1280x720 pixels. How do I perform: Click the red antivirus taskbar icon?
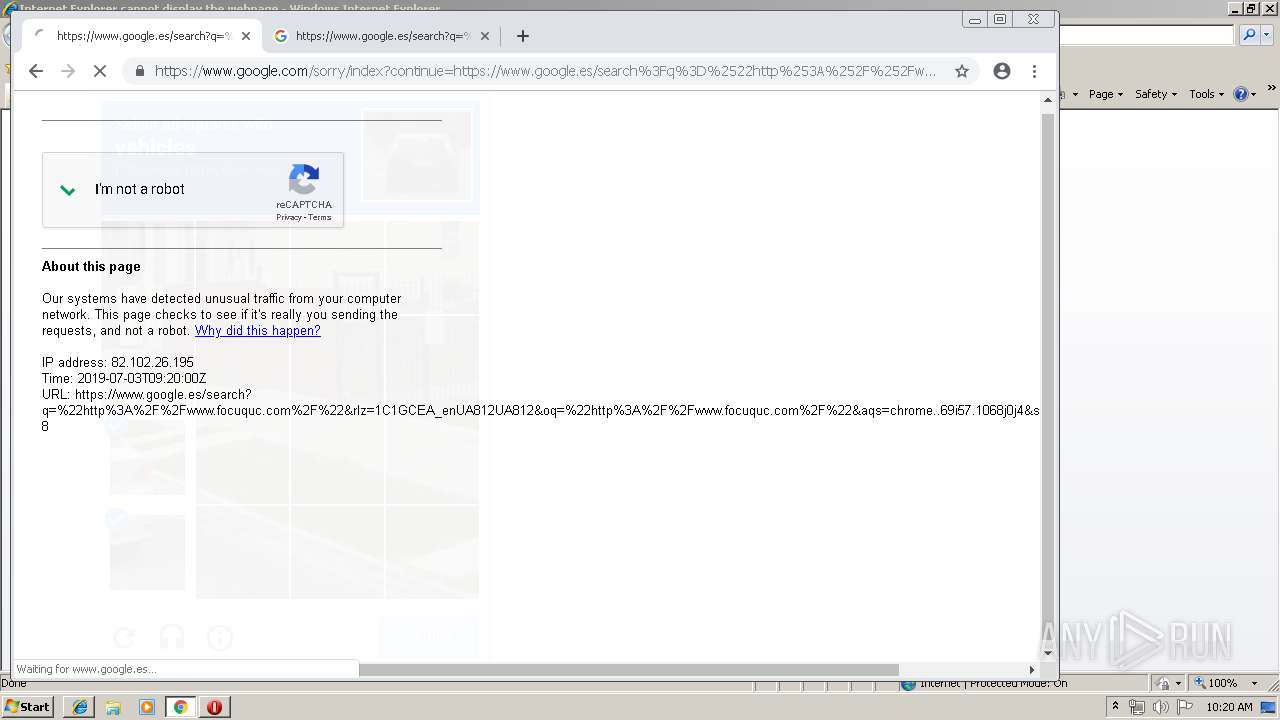coord(215,707)
